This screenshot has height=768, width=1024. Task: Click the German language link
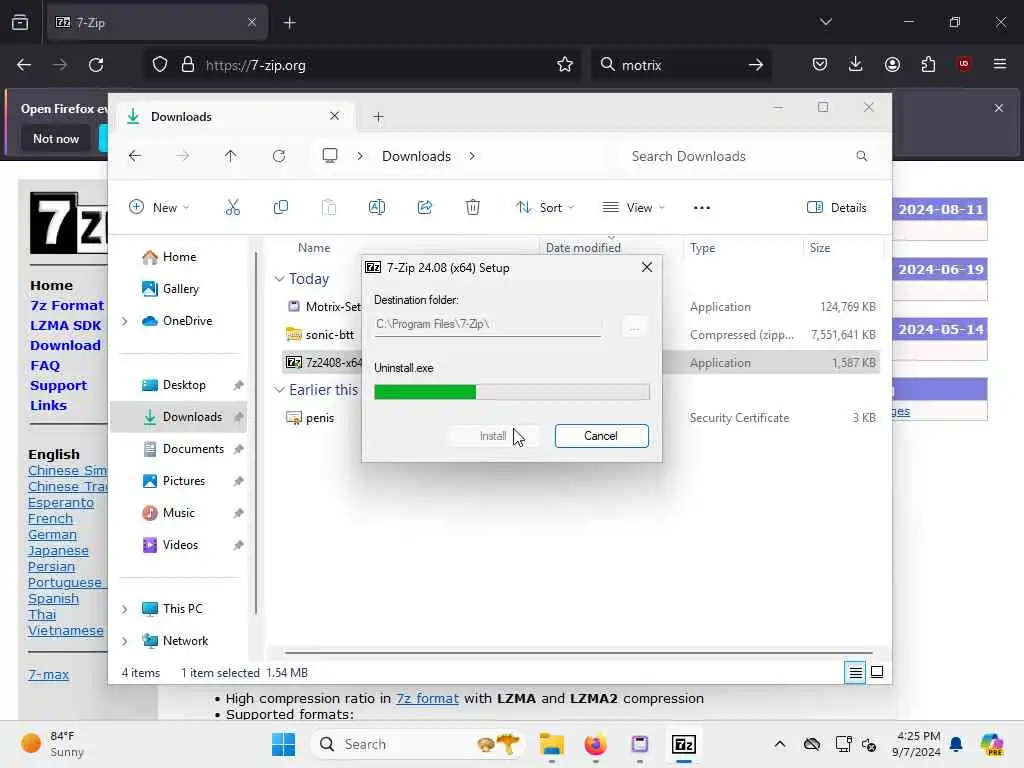[52, 534]
